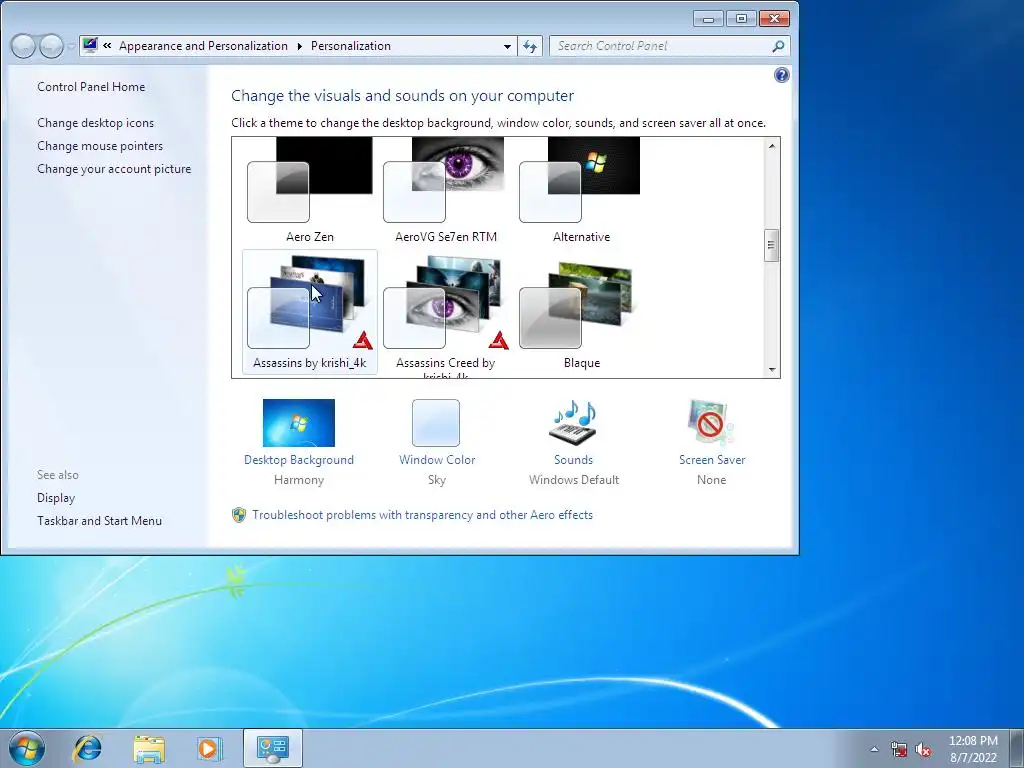Viewport: 1024px width, 768px height.
Task: Click the Back navigation arrow
Action: tap(24, 46)
